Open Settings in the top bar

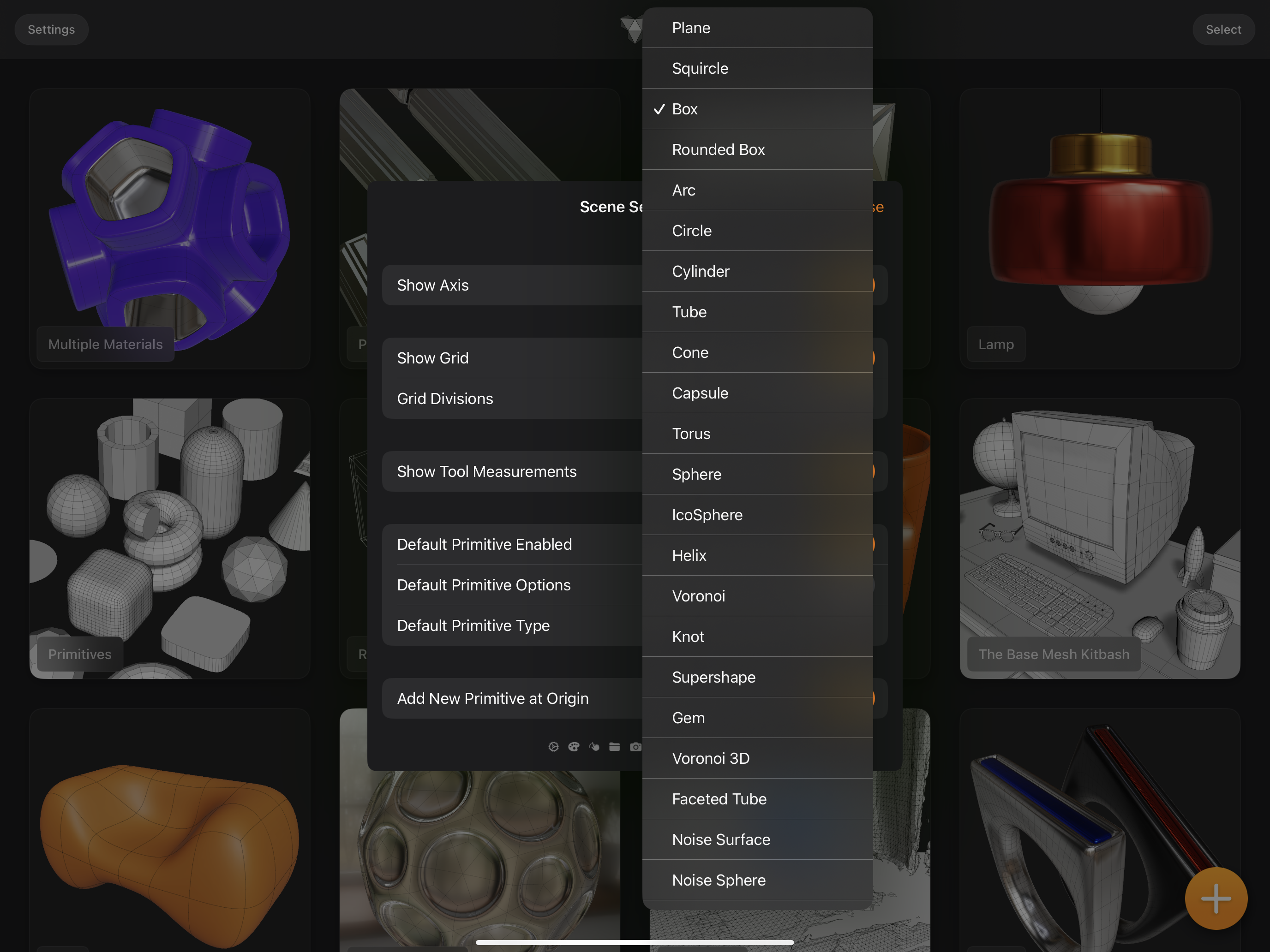(x=51, y=29)
